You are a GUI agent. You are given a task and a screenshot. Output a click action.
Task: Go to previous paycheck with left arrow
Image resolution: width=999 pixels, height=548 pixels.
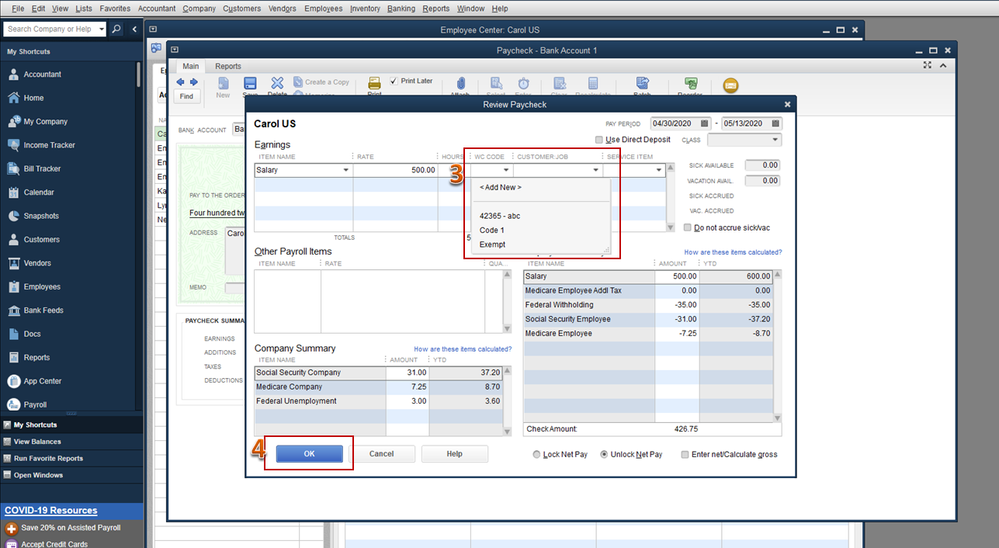point(180,82)
